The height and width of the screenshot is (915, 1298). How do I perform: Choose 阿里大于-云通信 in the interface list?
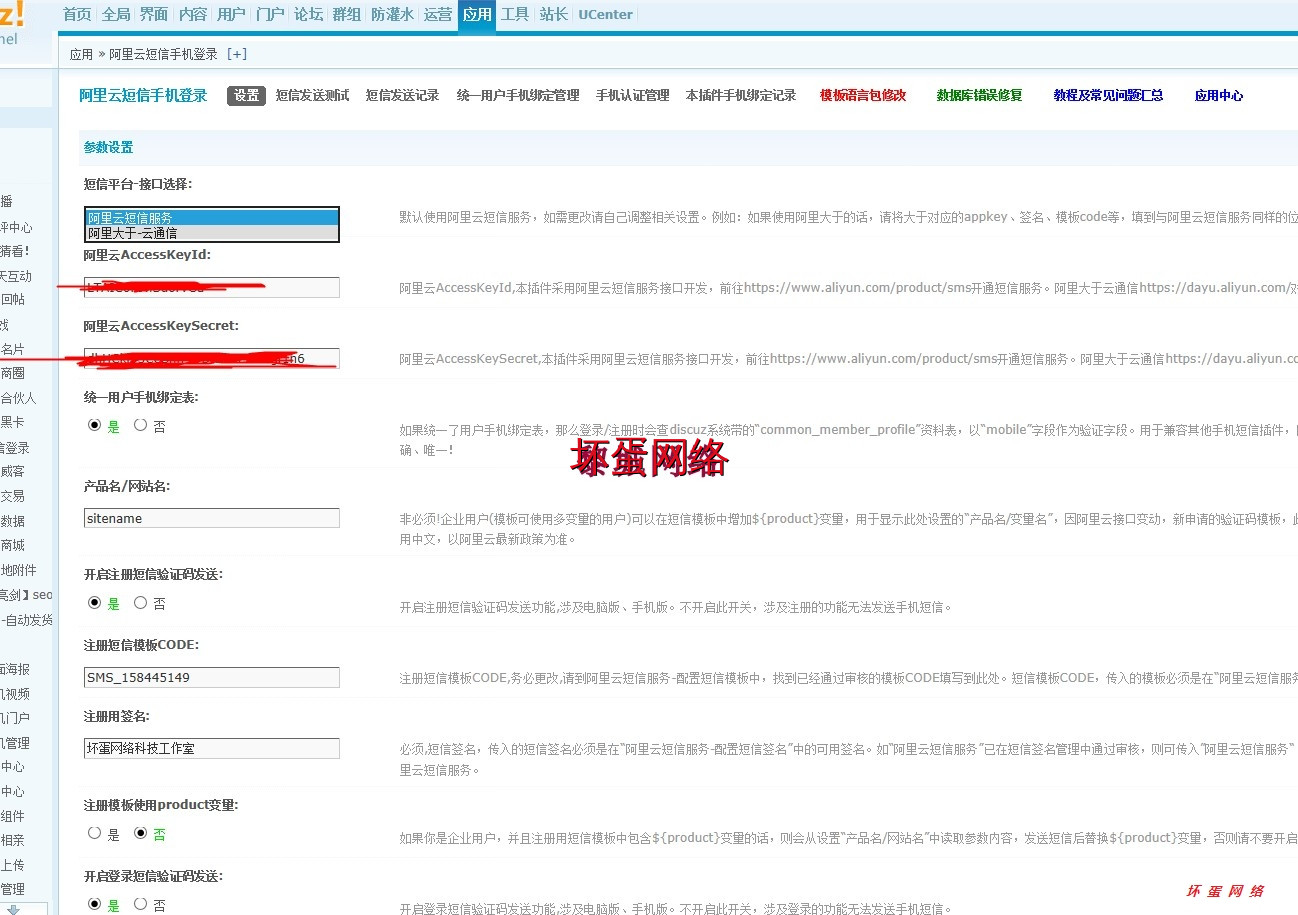(x=212, y=233)
